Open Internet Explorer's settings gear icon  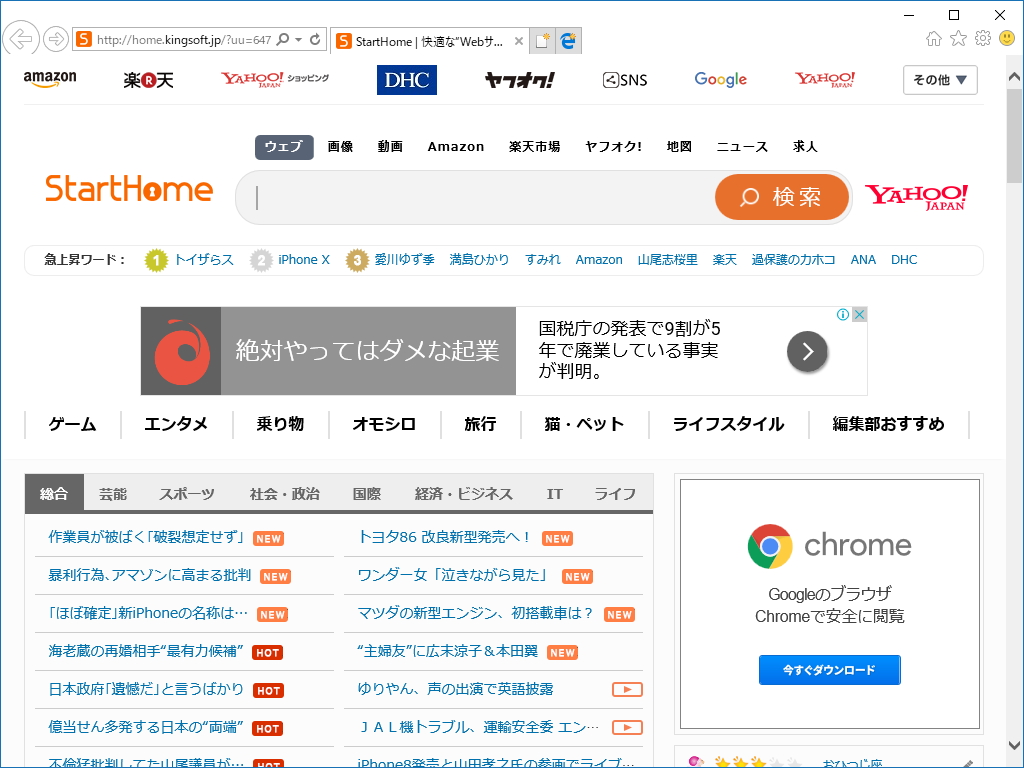pos(981,38)
